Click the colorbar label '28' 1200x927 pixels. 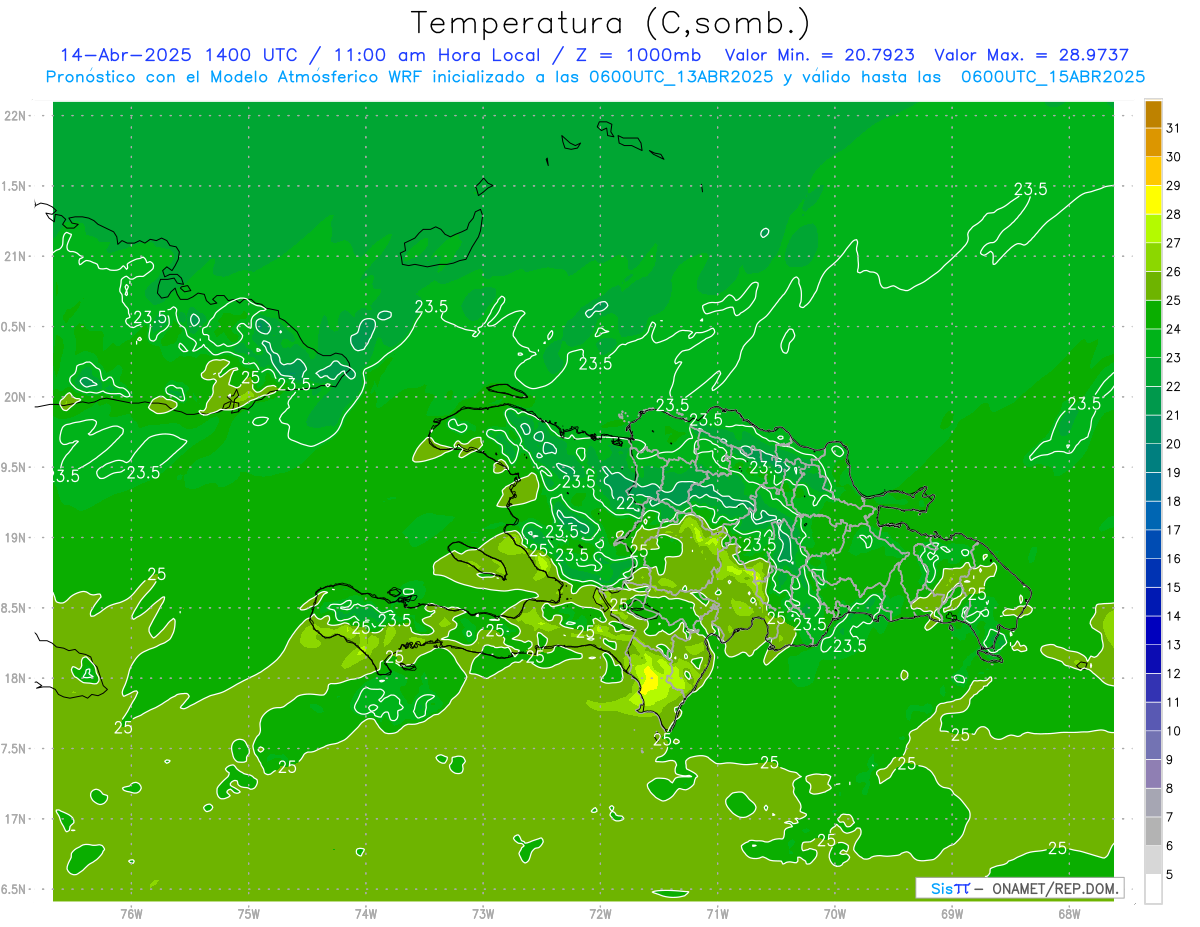1174,215
